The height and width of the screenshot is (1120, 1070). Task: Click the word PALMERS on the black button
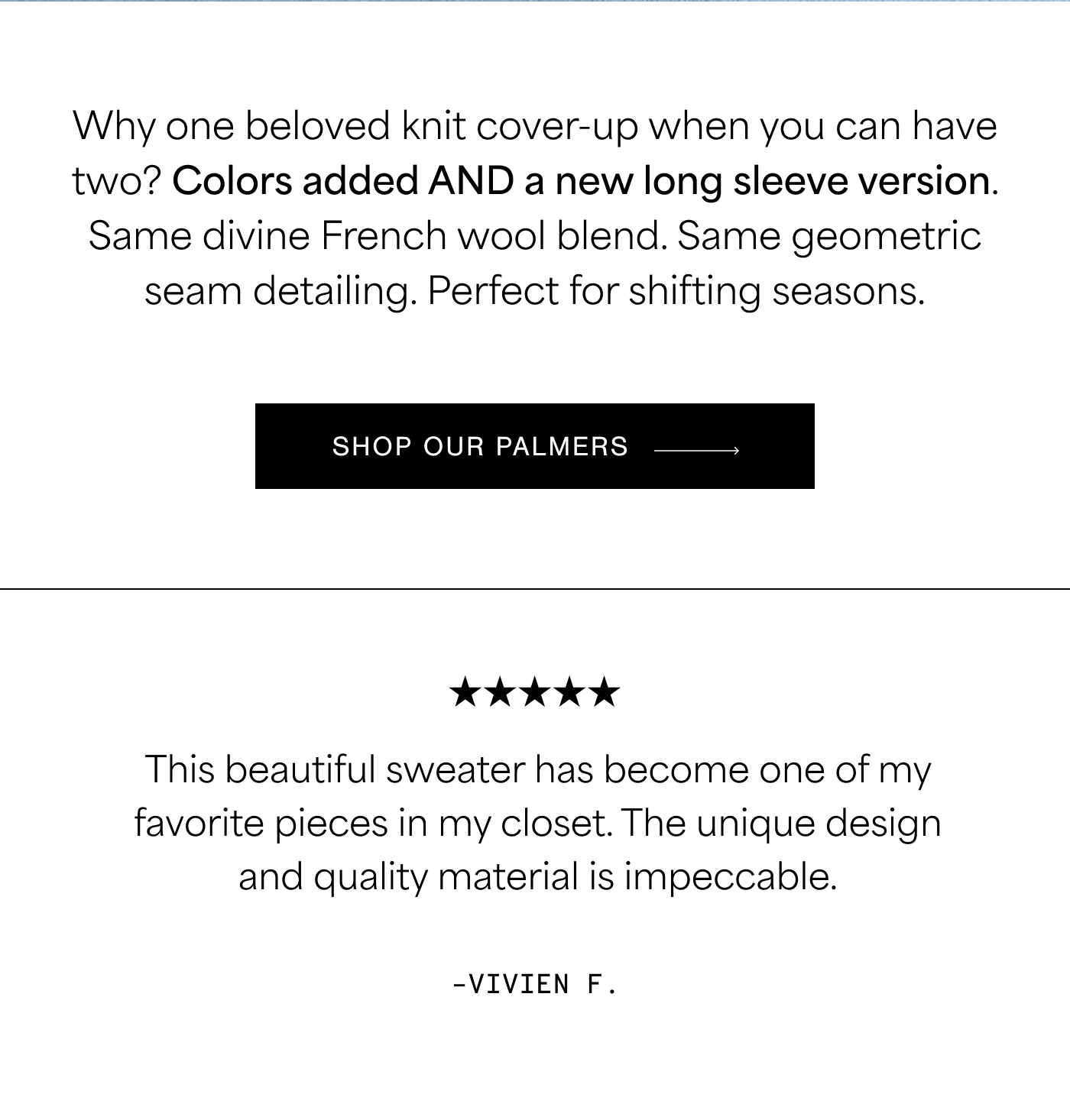click(x=562, y=446)
